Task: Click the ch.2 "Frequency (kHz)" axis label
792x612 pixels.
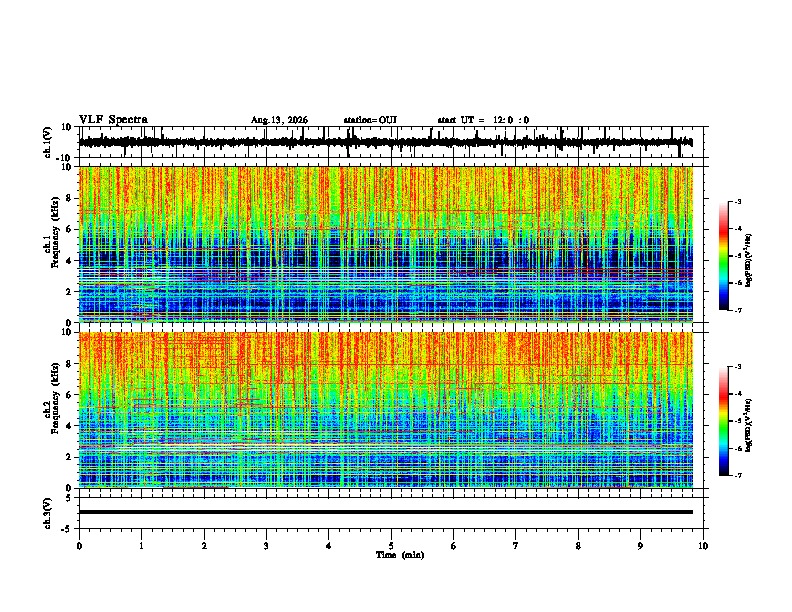Action: tap(55, 398)
